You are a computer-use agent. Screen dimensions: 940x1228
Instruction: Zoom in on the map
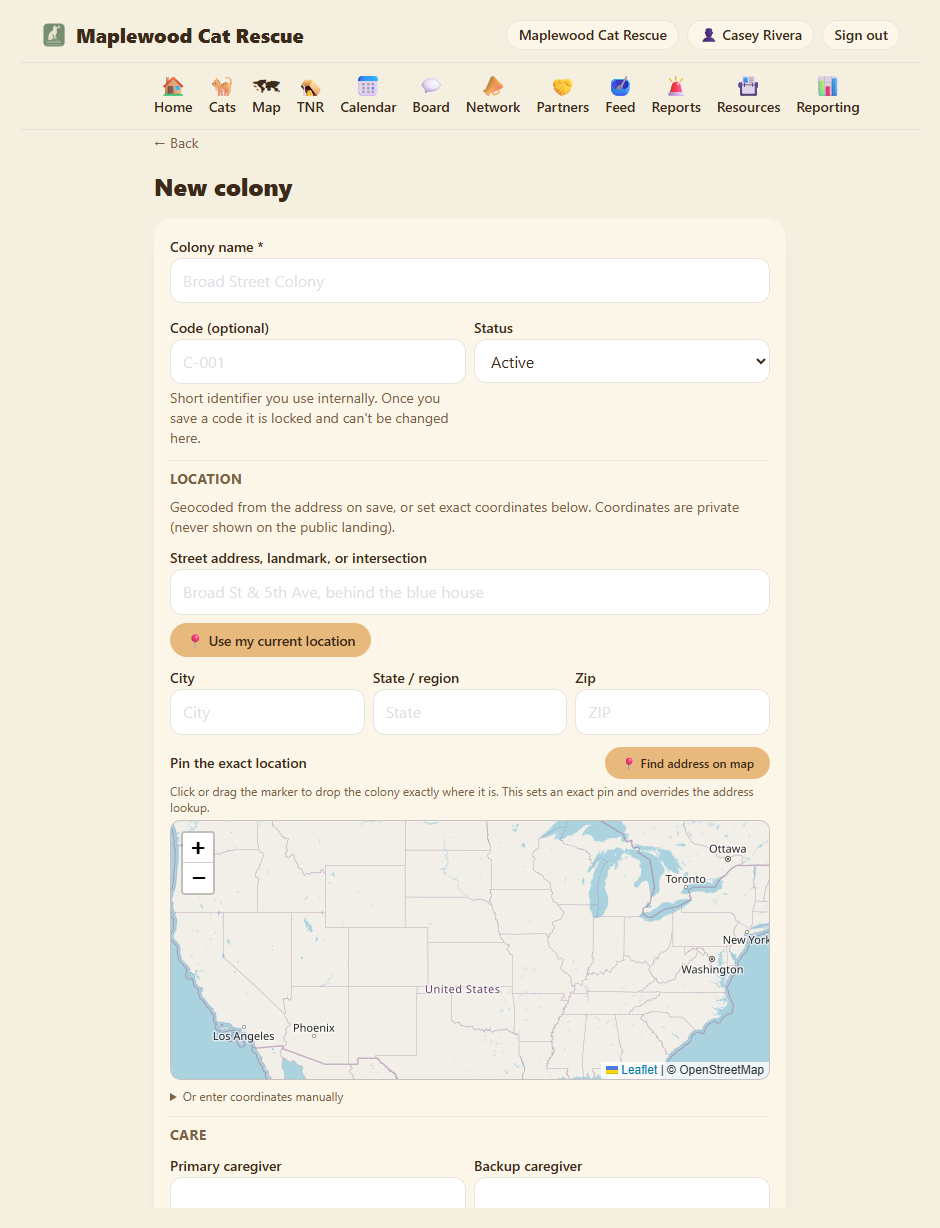[198, 848]
